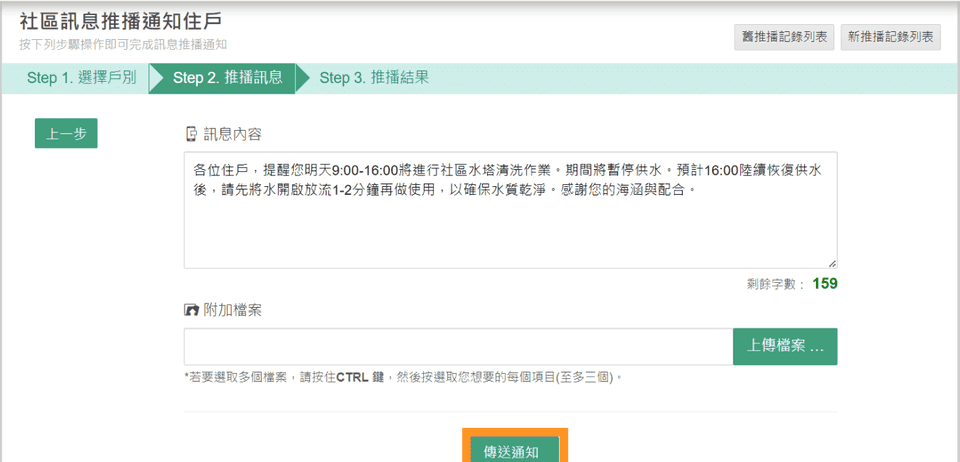Open the 新推播記錄列表 list
960x462 pixels.
(891, 37)
